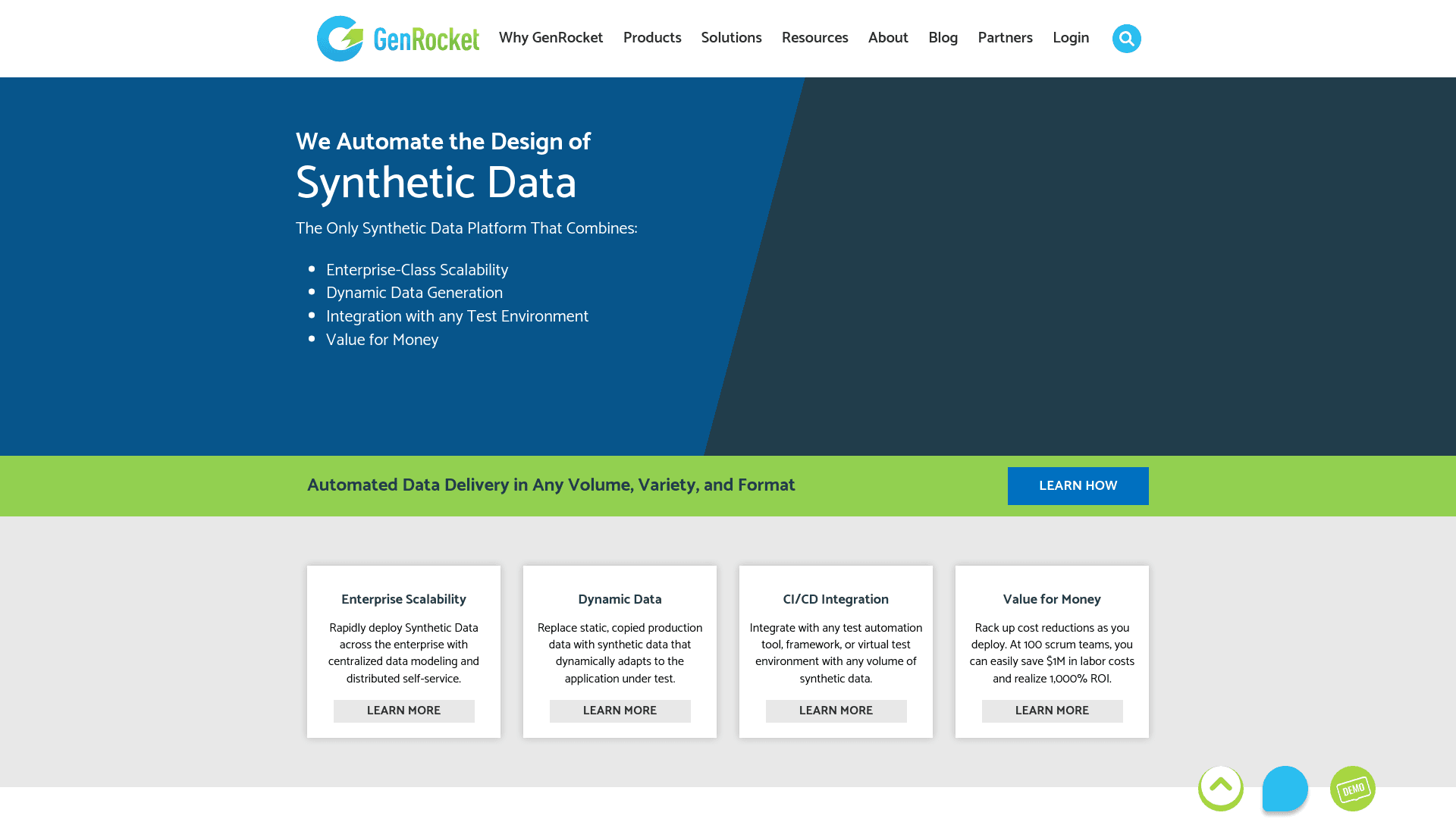The width and height of the screenshot is (1456, 819).
Task: Expand the Solutions menu
Action: coord(731,38)
